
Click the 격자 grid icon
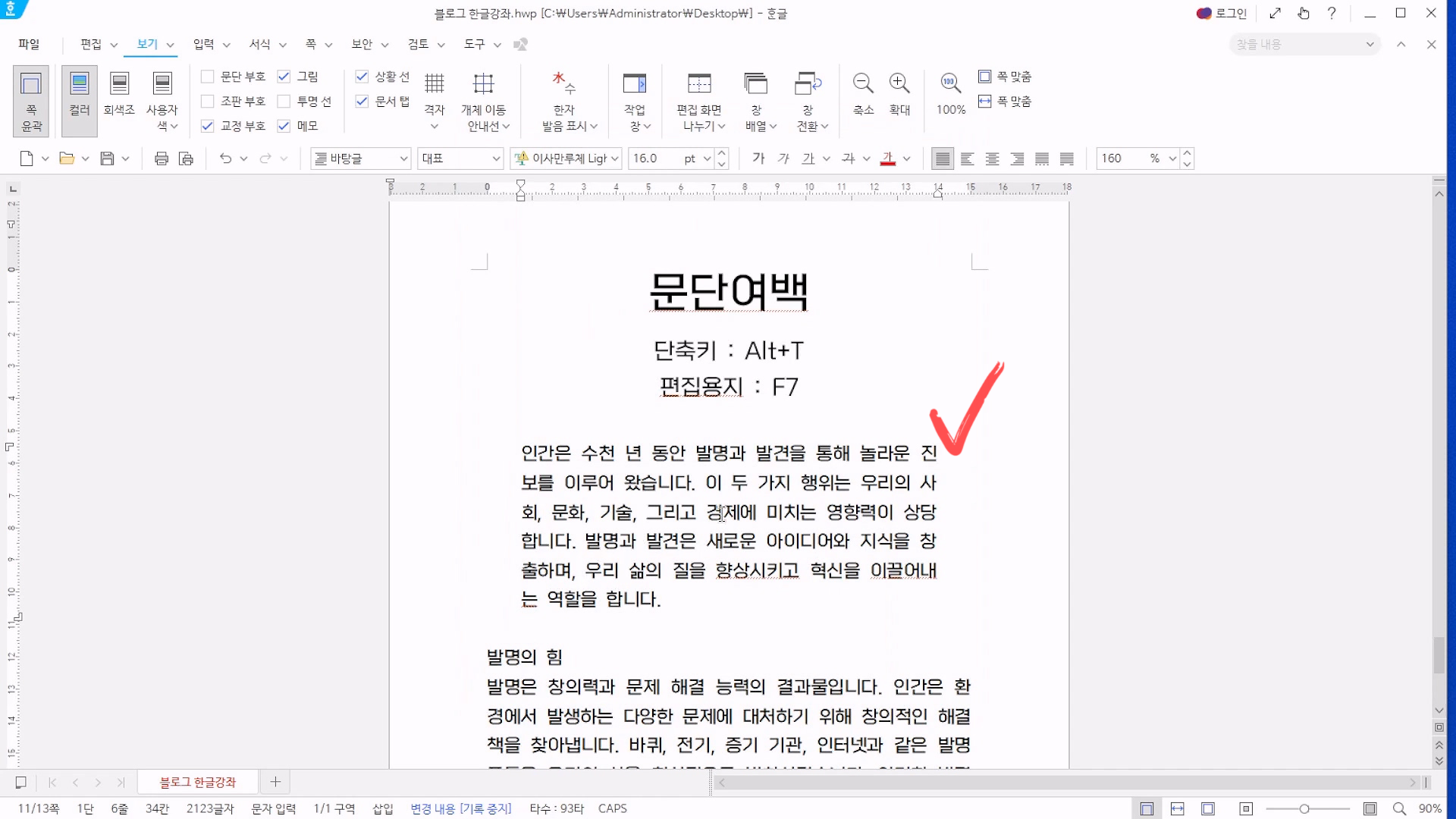pyautogui.click(x=434, y=83)
